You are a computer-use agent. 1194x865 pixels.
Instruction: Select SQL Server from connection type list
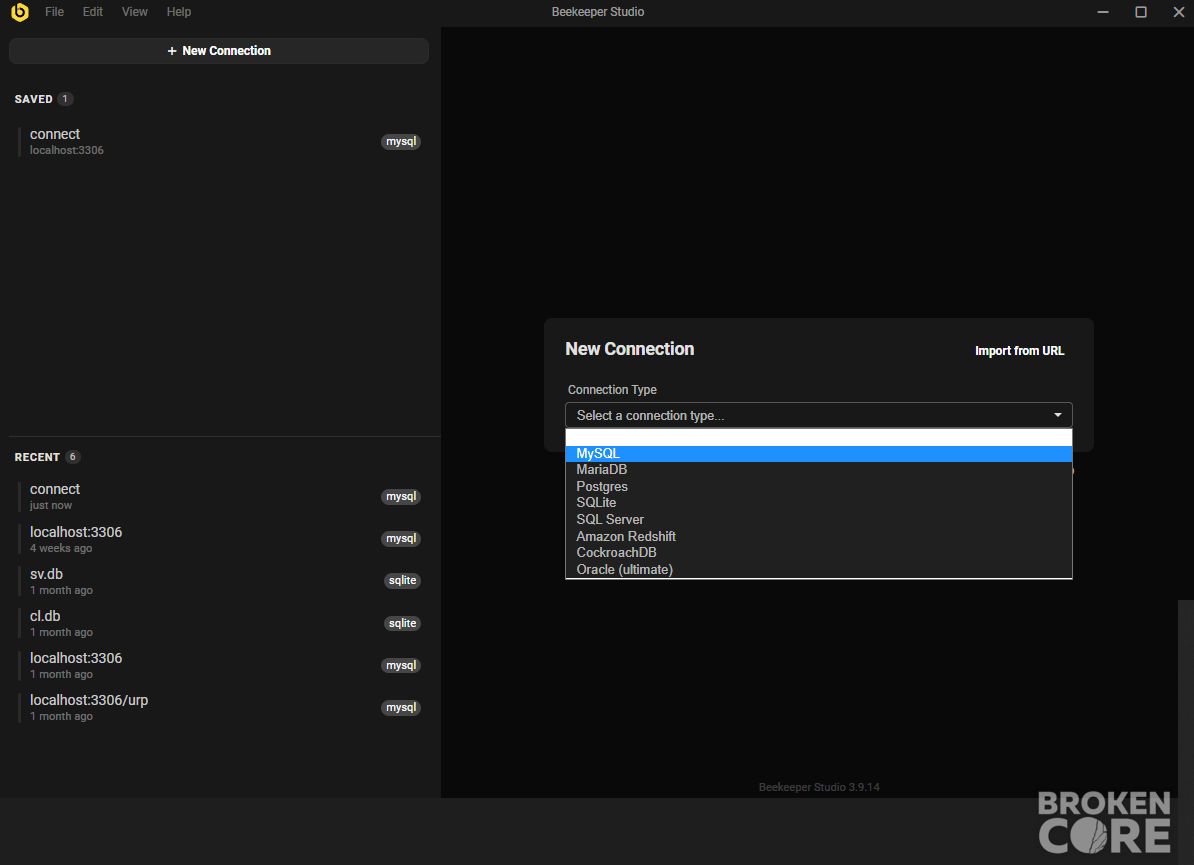(819, 519)
